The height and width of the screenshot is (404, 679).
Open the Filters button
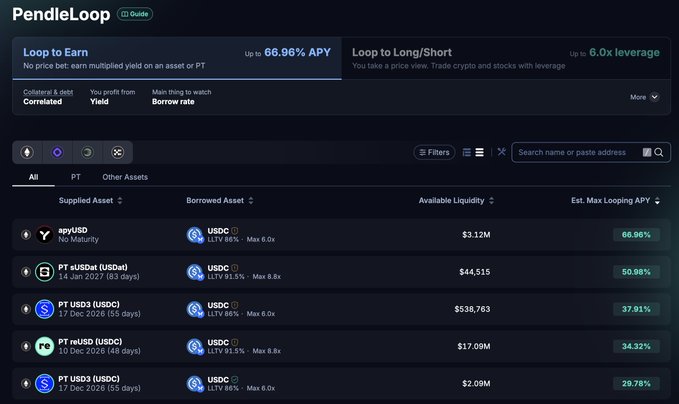click(434, 152)
